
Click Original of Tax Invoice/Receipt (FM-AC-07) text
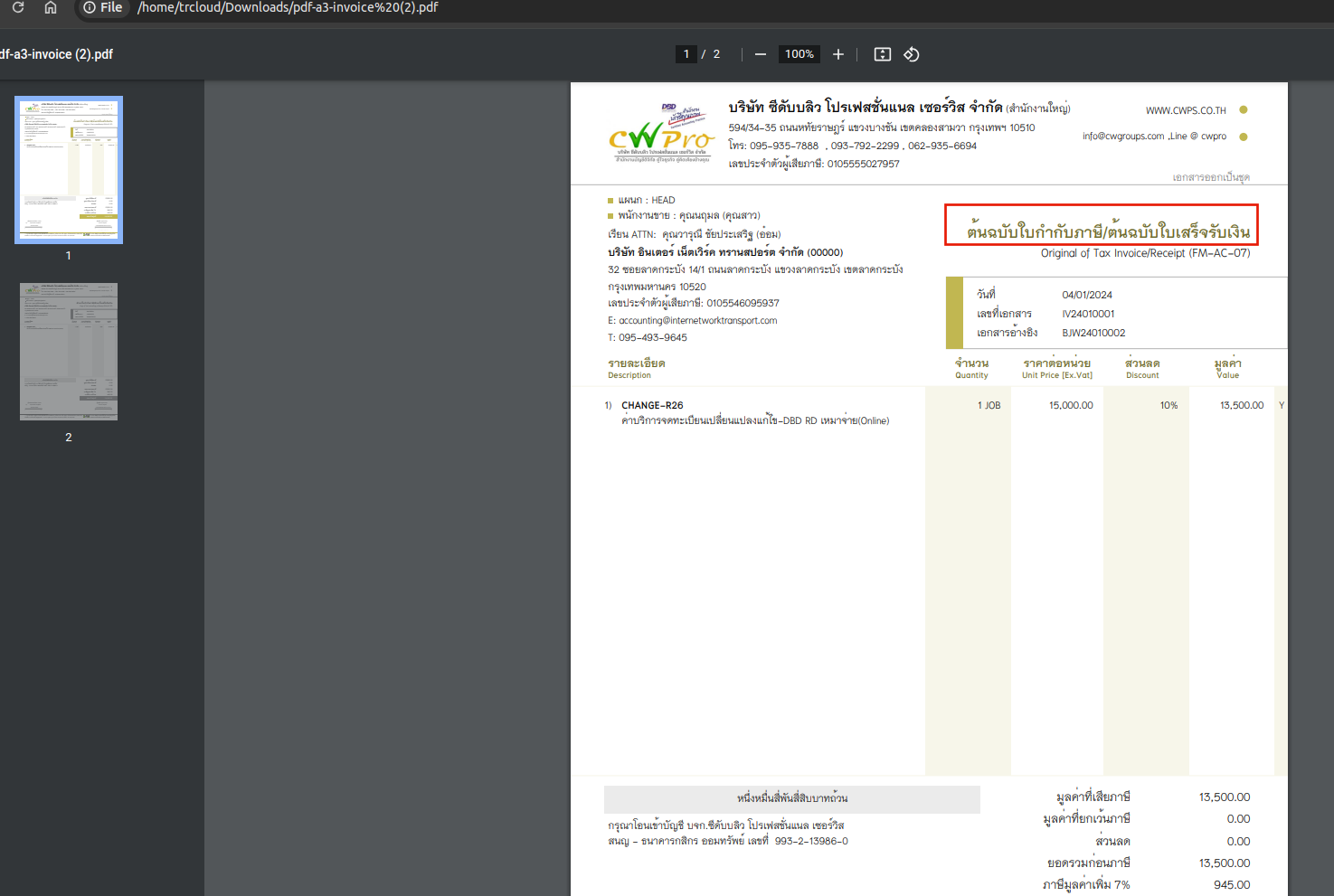[x=1145, y=253]
